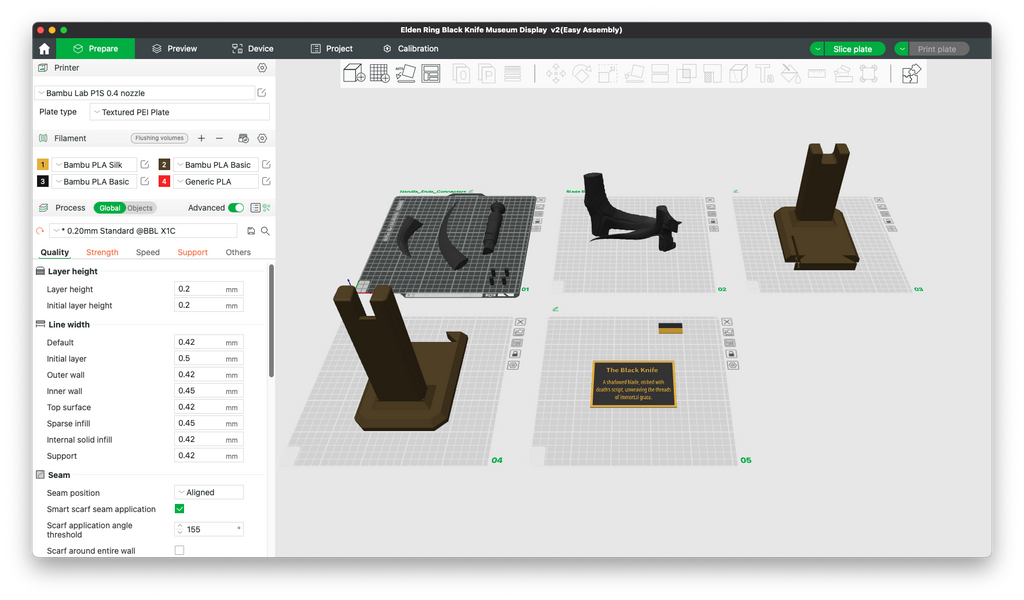Select the Text shape tool
Viewport: 1024px width, 600px height.
point(765,73)
